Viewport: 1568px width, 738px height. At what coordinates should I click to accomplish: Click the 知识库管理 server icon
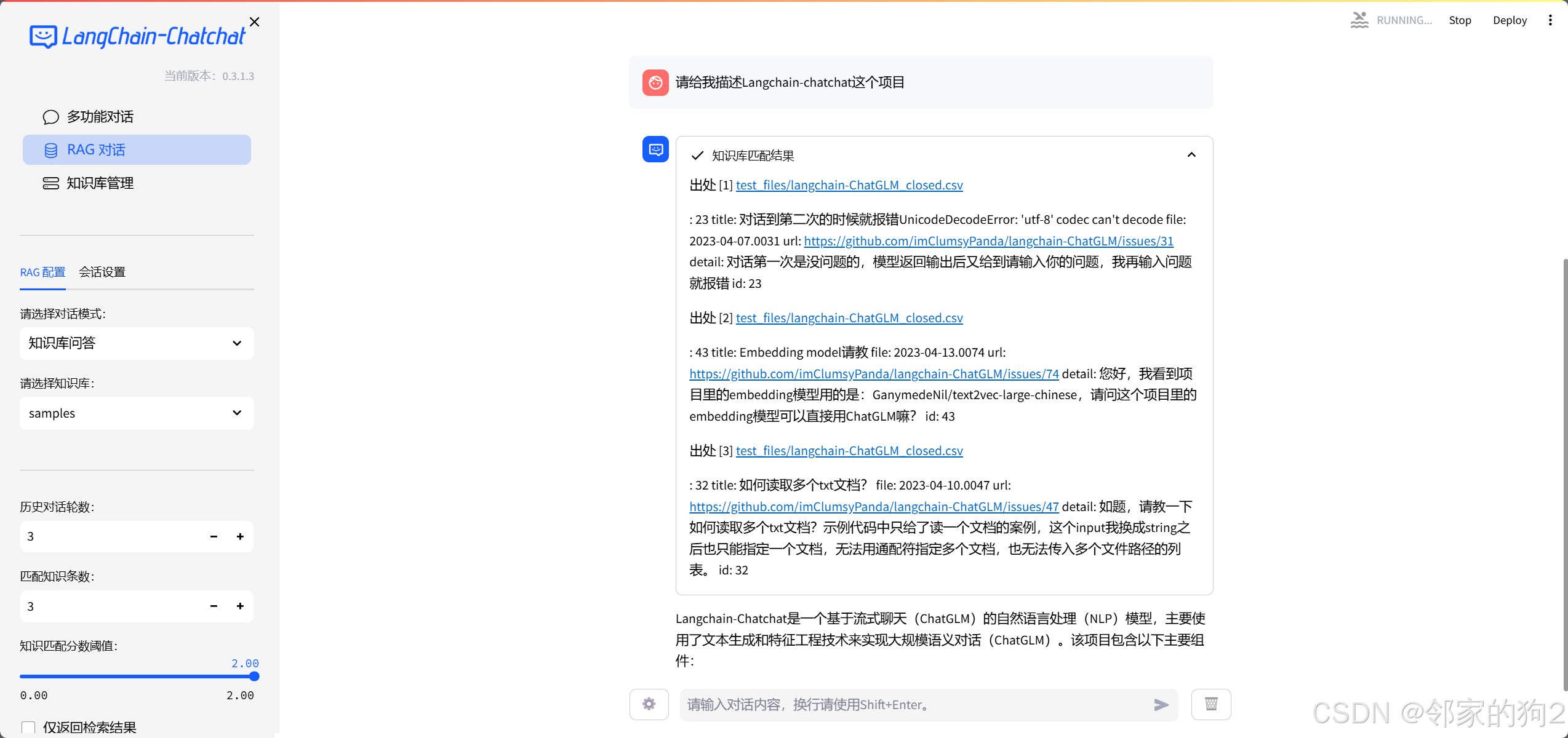[51, 183]
